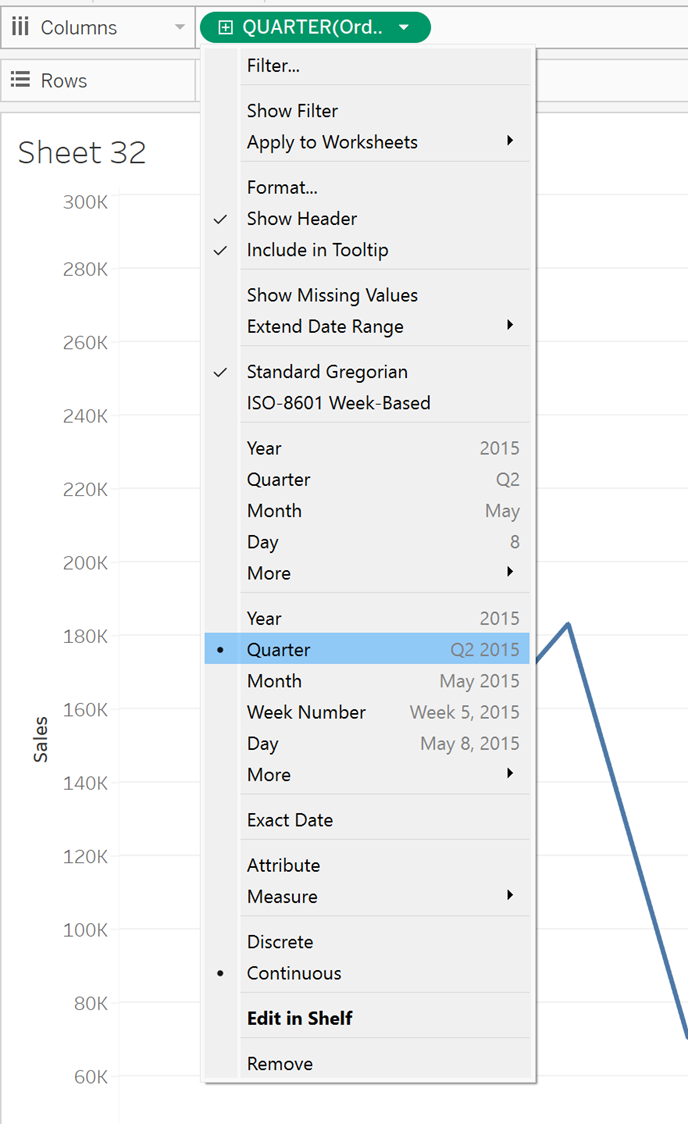
Task: Select Standard Gregorian calendar option
Action: click(x=327, y=372)
